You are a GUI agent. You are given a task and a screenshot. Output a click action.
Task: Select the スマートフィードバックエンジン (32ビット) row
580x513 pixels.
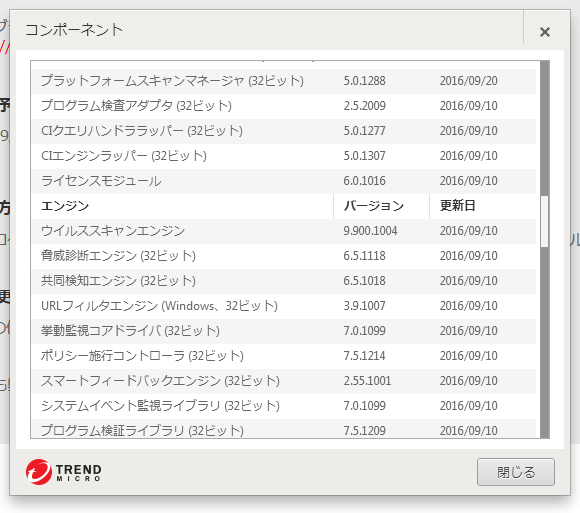(x=284, y=381)
